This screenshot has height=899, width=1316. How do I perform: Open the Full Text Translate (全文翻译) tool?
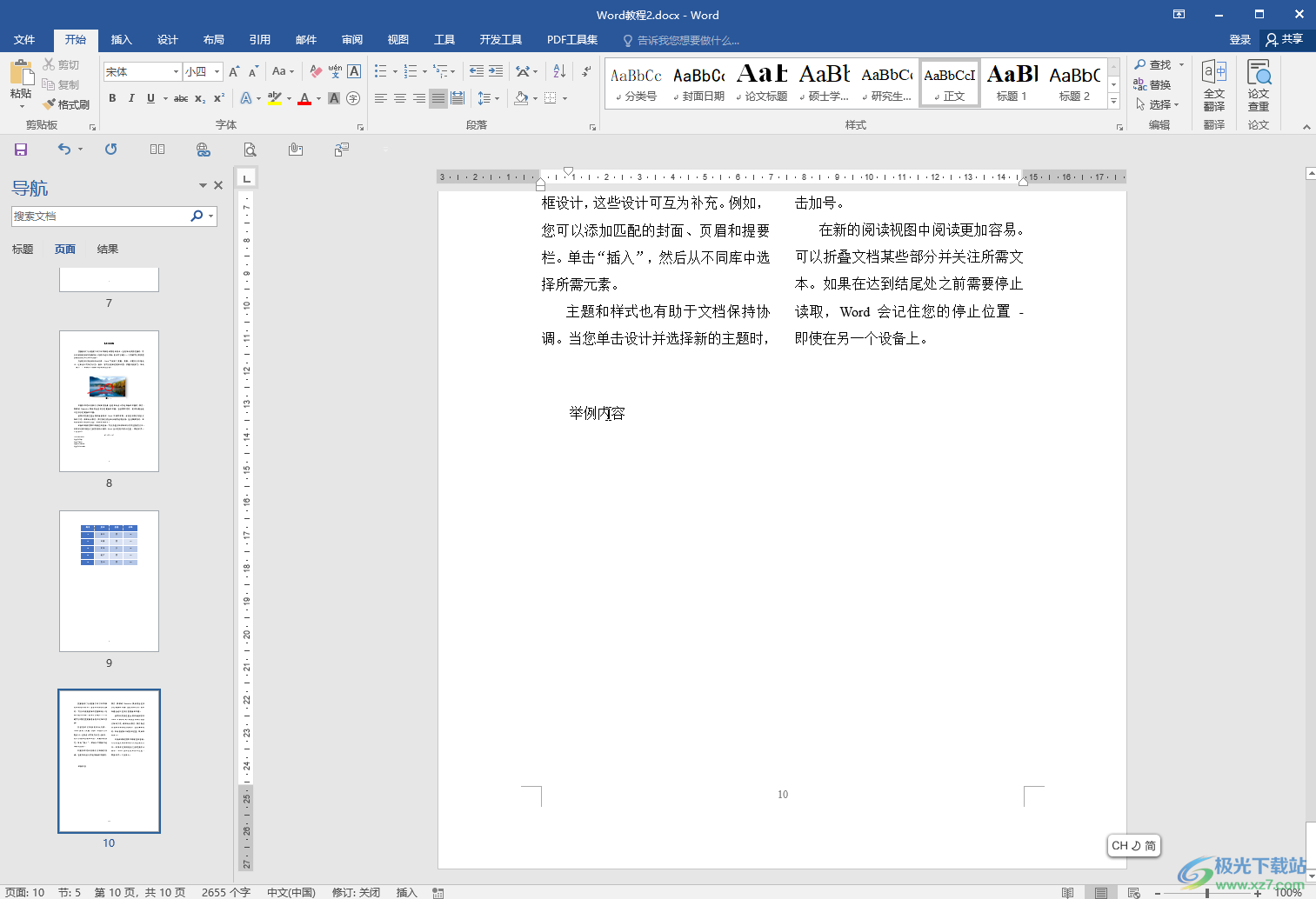click(x=1214, y=85)
